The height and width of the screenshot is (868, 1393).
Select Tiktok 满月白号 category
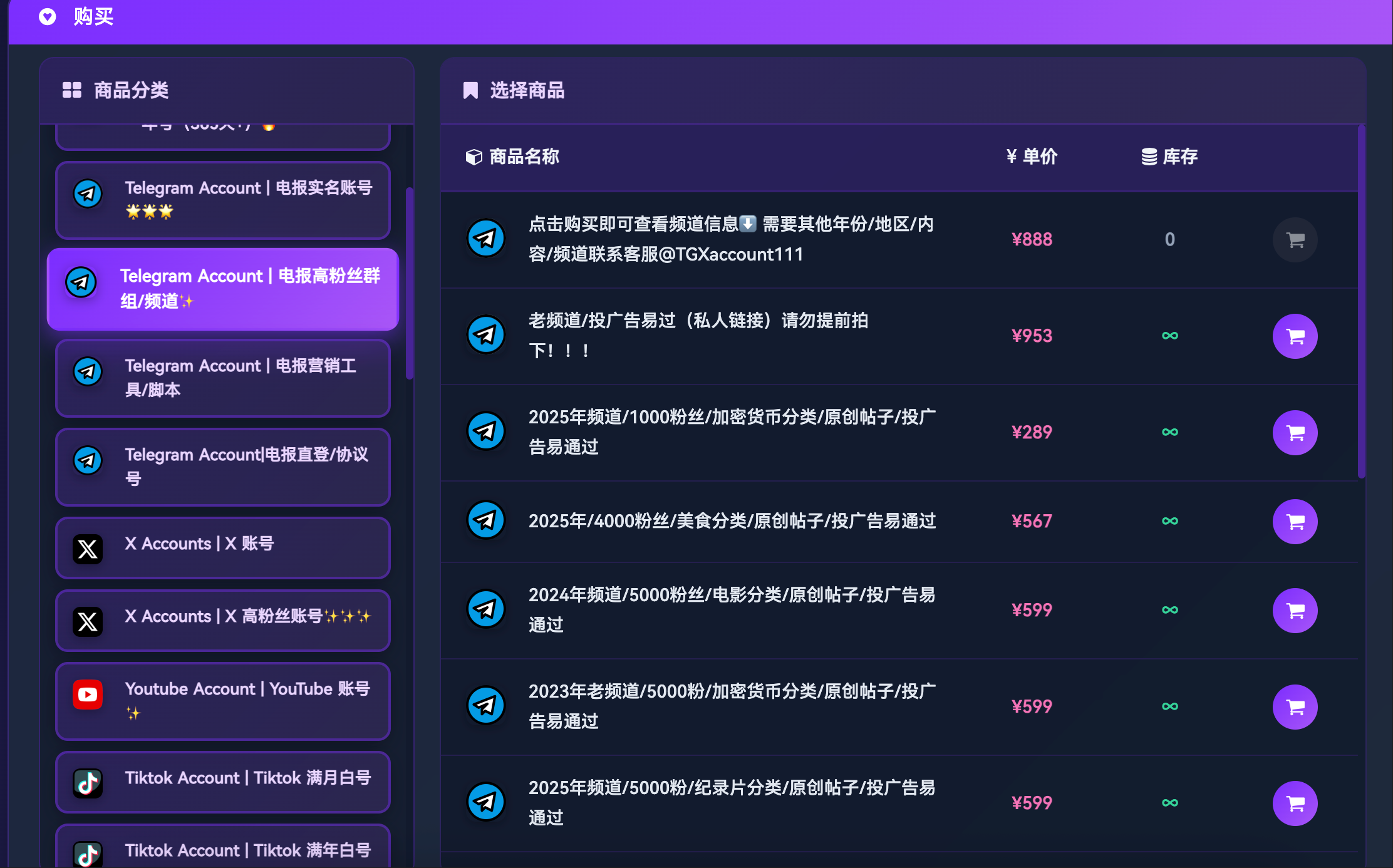tap(223, 782)
